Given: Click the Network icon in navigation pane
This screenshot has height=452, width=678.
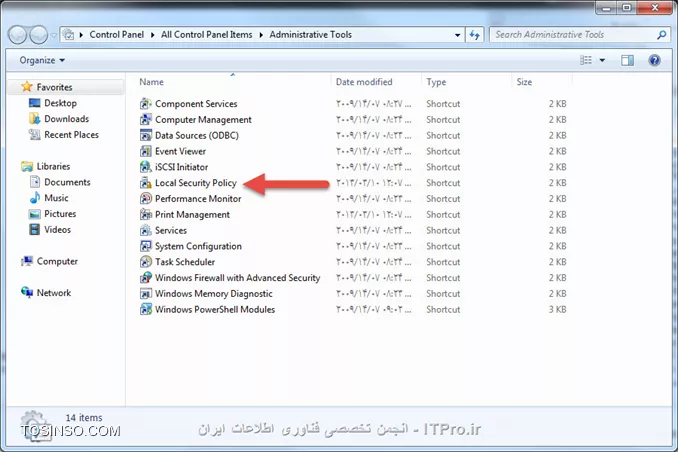Looking at the screenshot, I should 27,293.
